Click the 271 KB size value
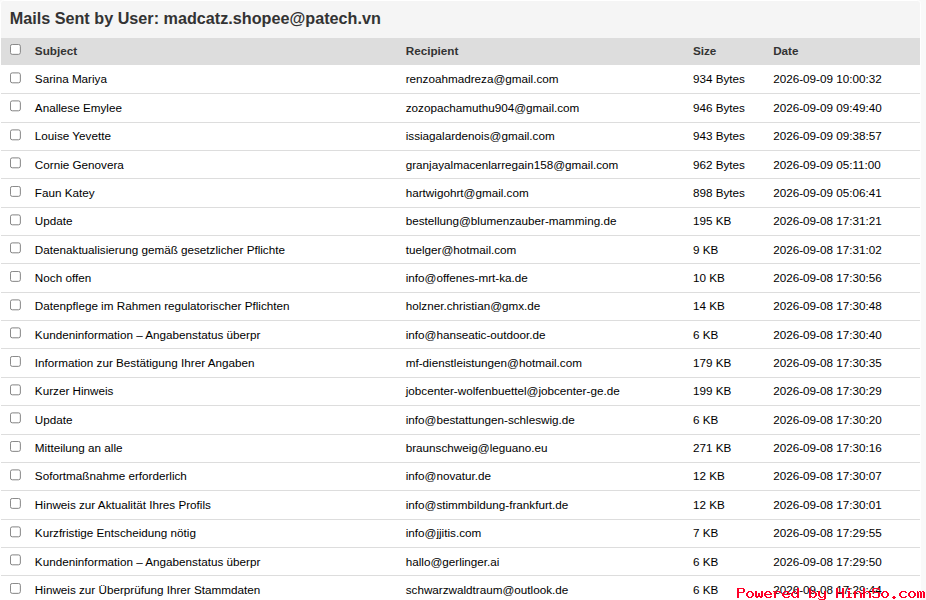 (x=712, y=448)
